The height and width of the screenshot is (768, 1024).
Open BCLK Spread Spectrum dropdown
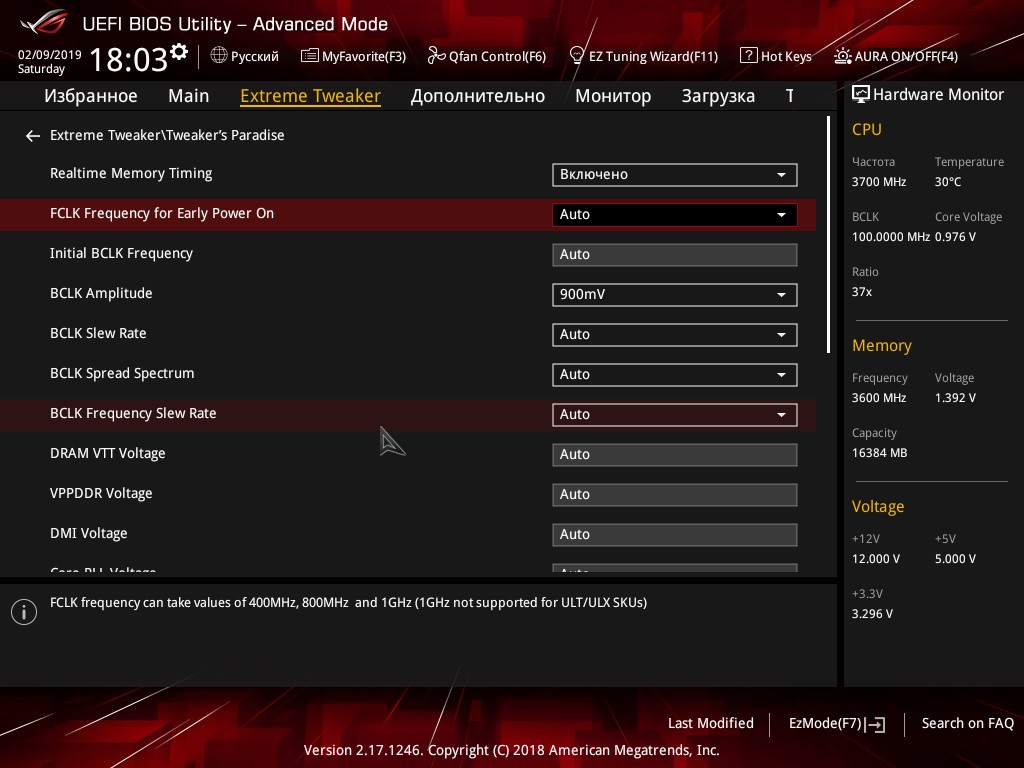[x=675, y=375]
